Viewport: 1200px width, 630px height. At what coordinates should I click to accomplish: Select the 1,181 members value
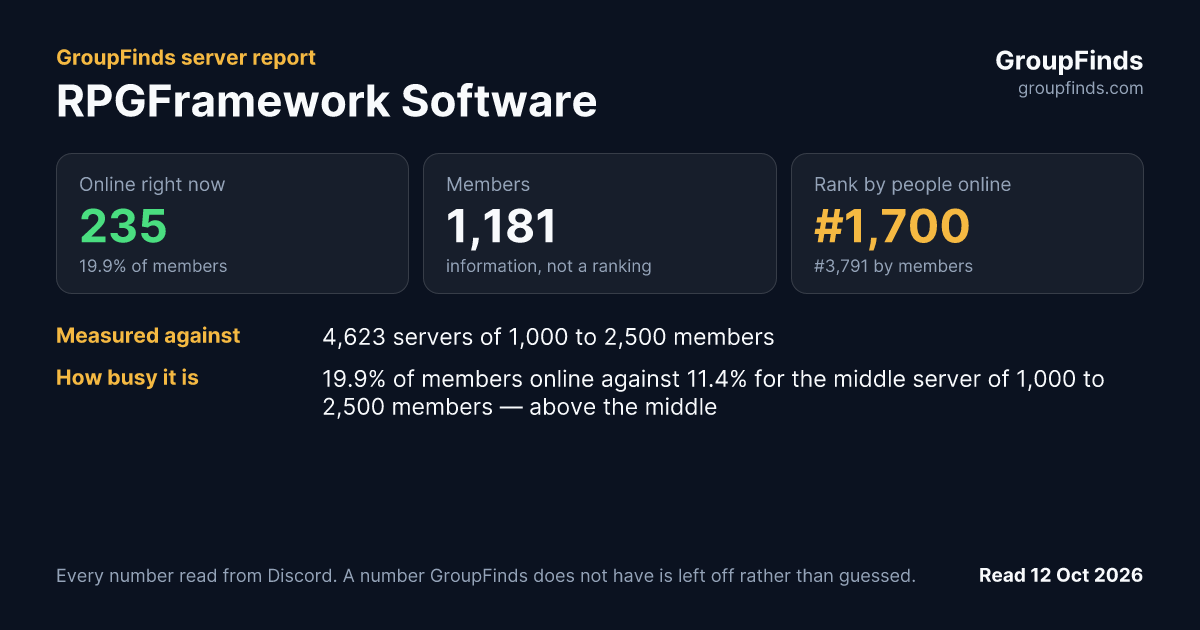coord(501,226)
